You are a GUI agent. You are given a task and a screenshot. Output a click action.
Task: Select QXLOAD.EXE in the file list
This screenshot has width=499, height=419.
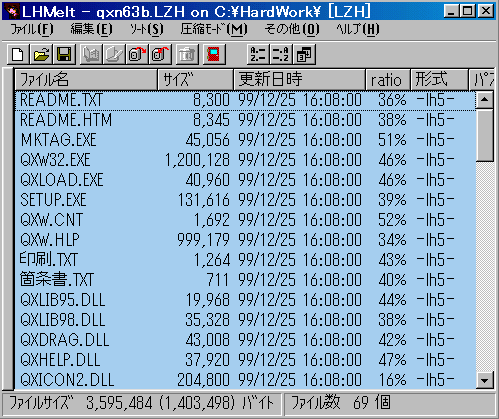(x=62, y=180)
